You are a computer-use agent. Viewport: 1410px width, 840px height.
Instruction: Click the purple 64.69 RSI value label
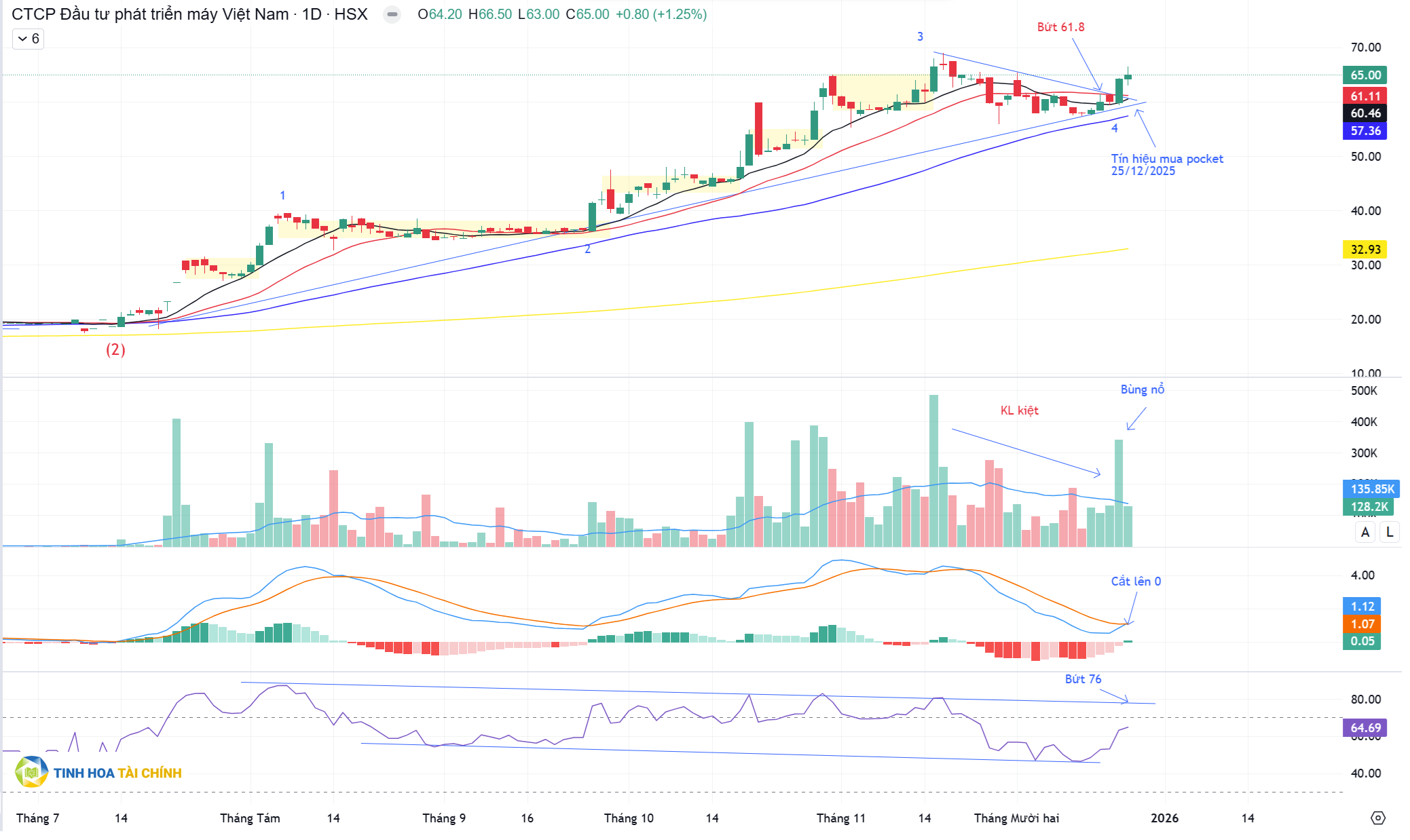tap(1365, 728)
